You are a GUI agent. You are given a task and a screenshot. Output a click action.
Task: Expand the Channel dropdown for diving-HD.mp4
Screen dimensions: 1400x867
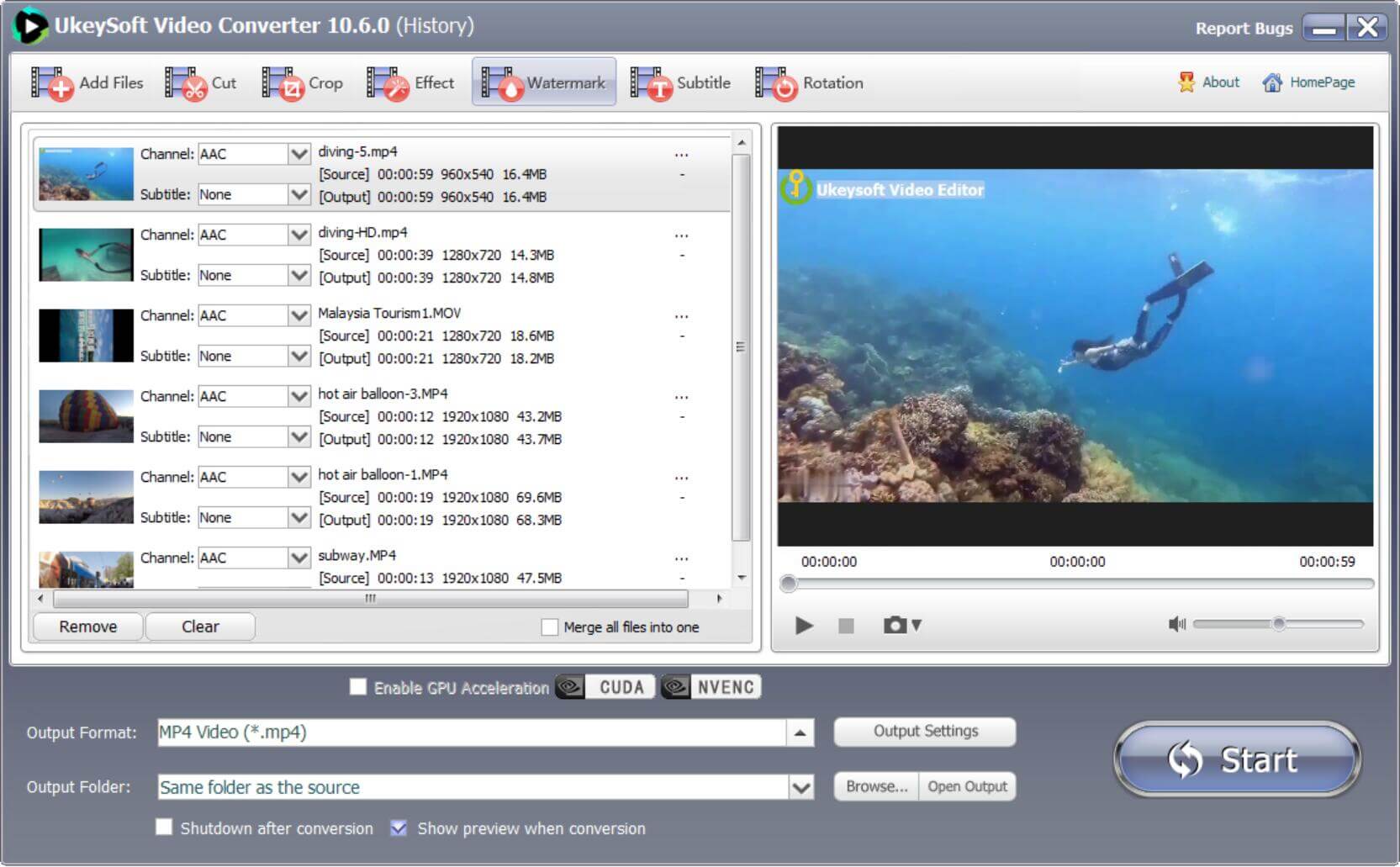(x=298, y=235)
